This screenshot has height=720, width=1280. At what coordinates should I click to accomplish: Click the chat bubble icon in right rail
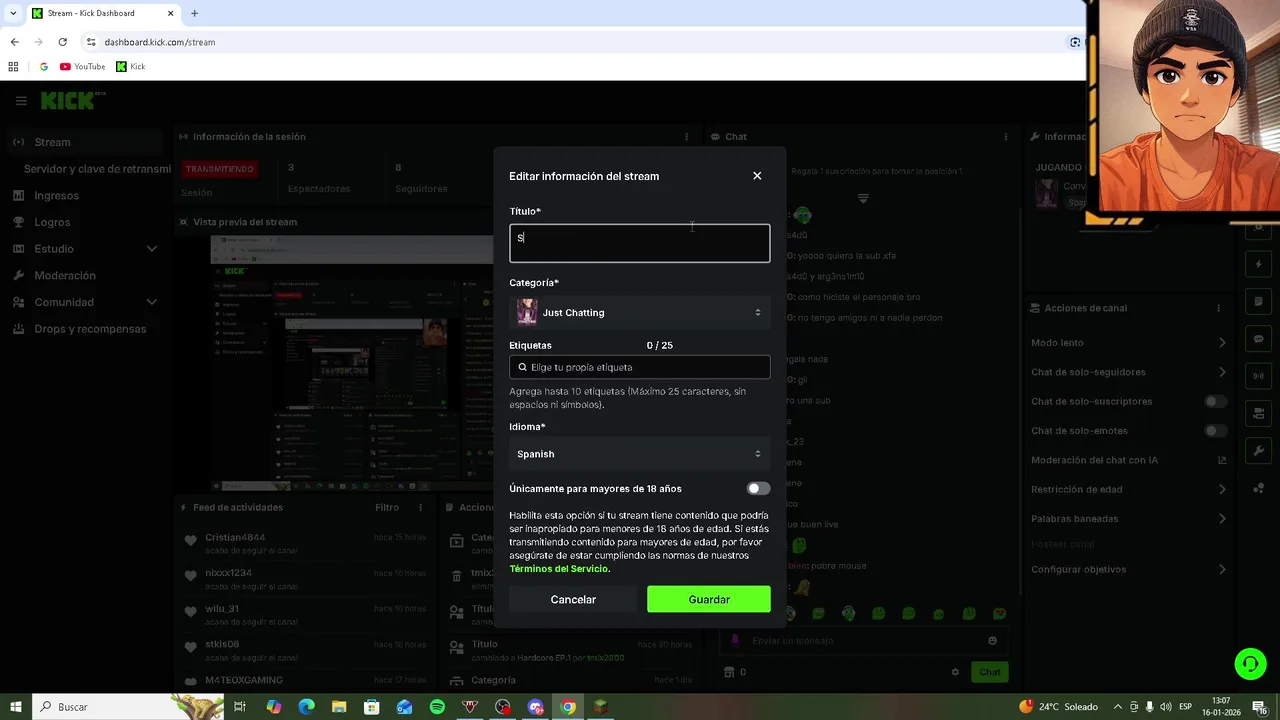click(1259, 339)
